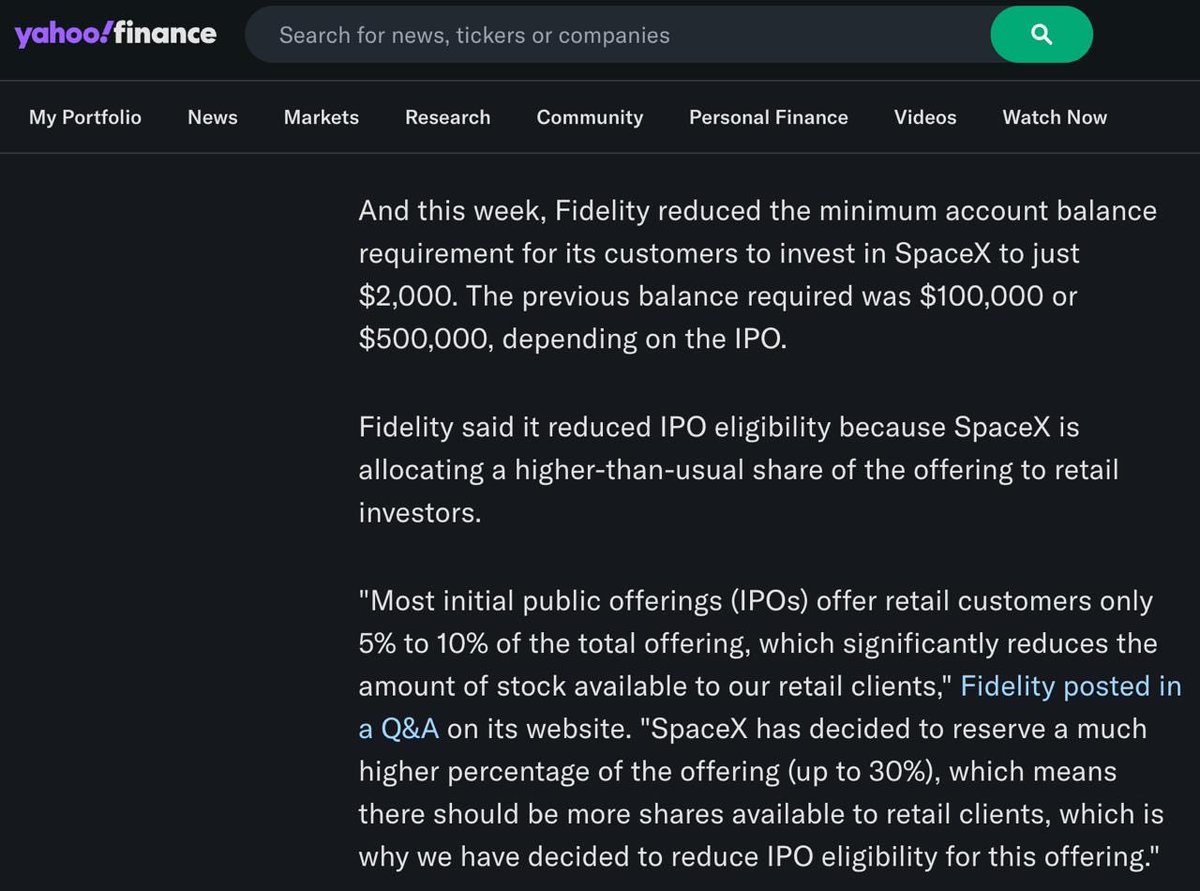Select Research in the navigation bar
1200x891 pixels.
[x=448, y=117]
